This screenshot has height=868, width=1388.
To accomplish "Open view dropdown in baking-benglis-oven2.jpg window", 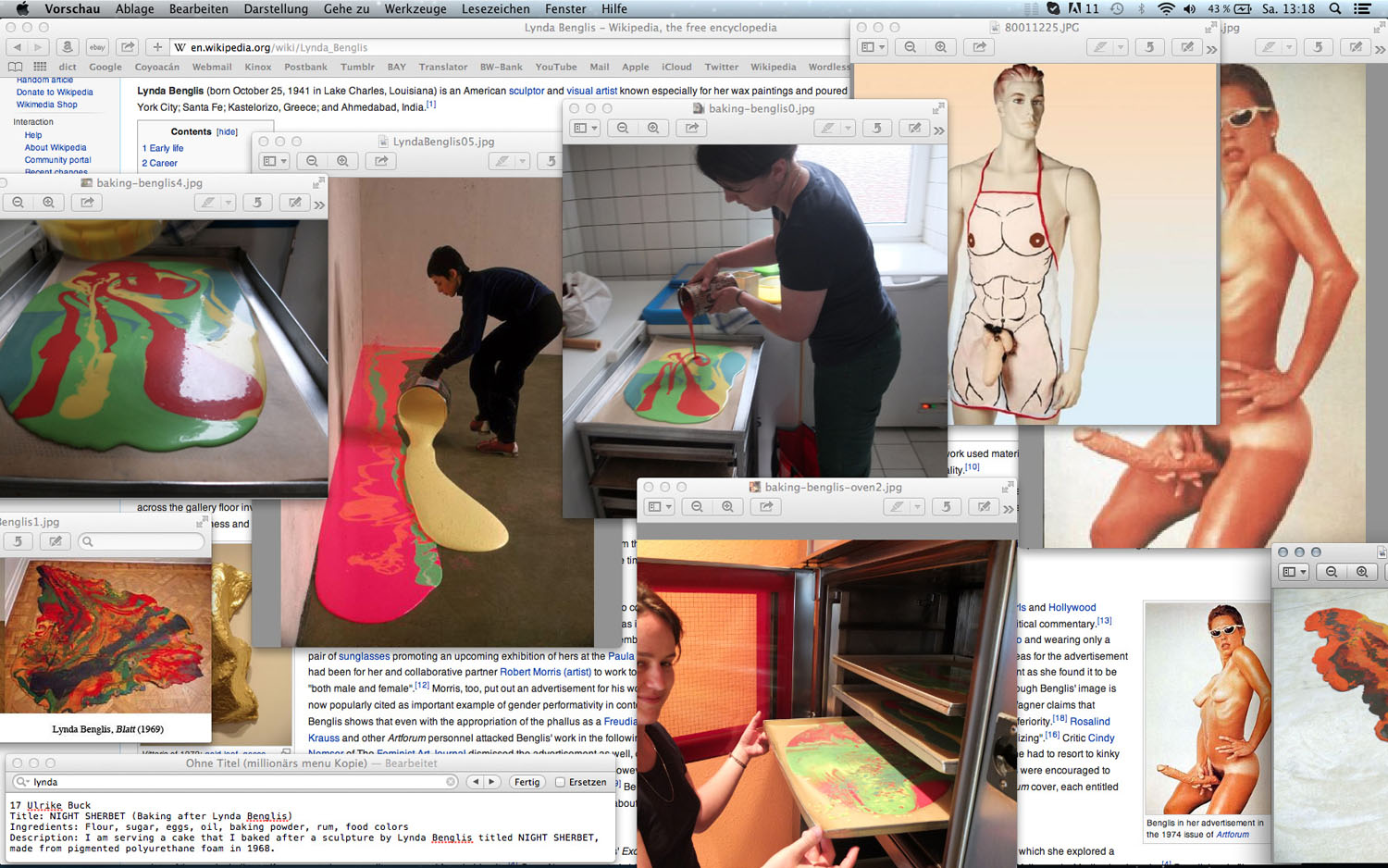I will point(659,507).
